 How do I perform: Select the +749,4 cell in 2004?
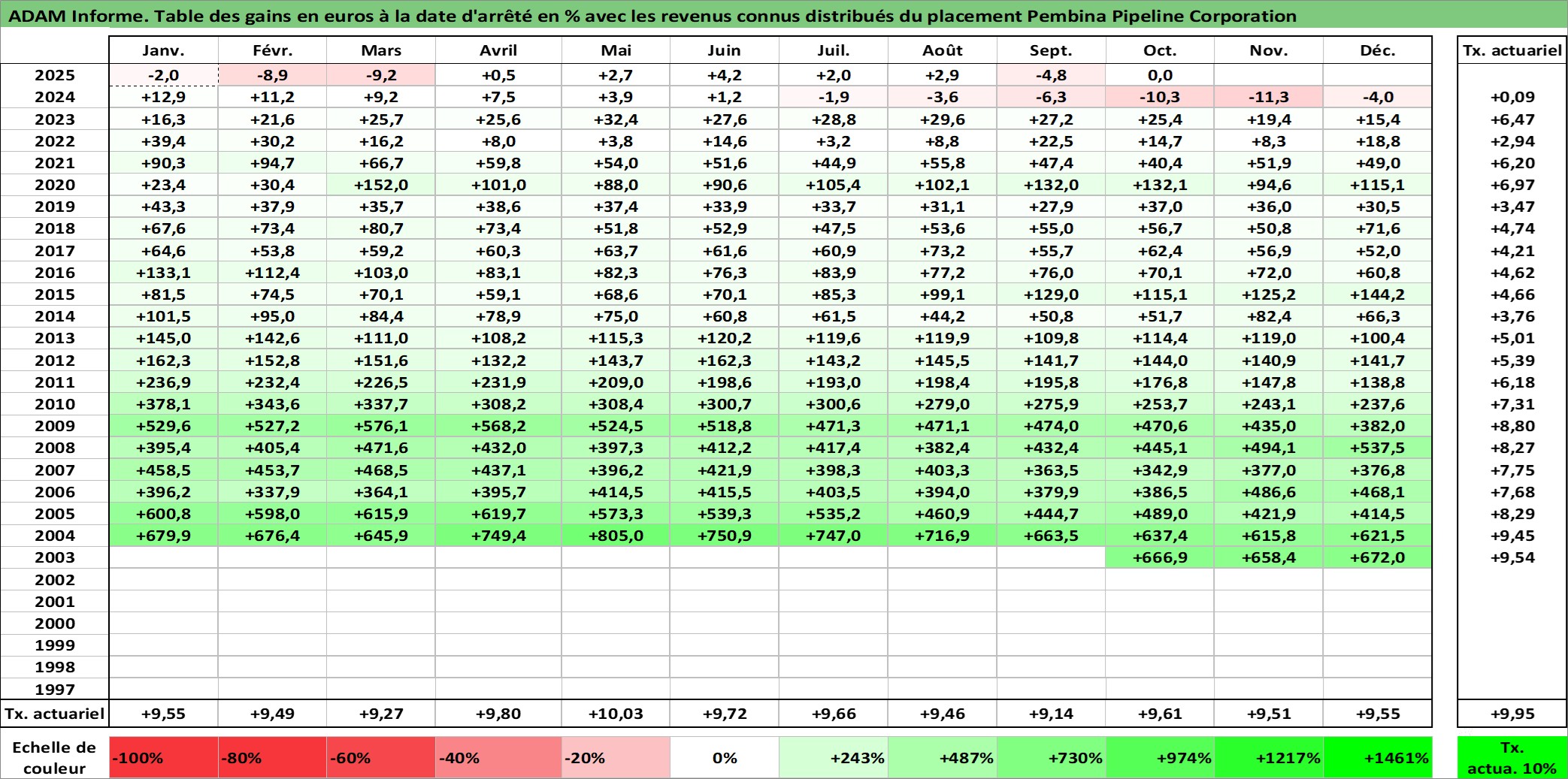tap(498, 536)
